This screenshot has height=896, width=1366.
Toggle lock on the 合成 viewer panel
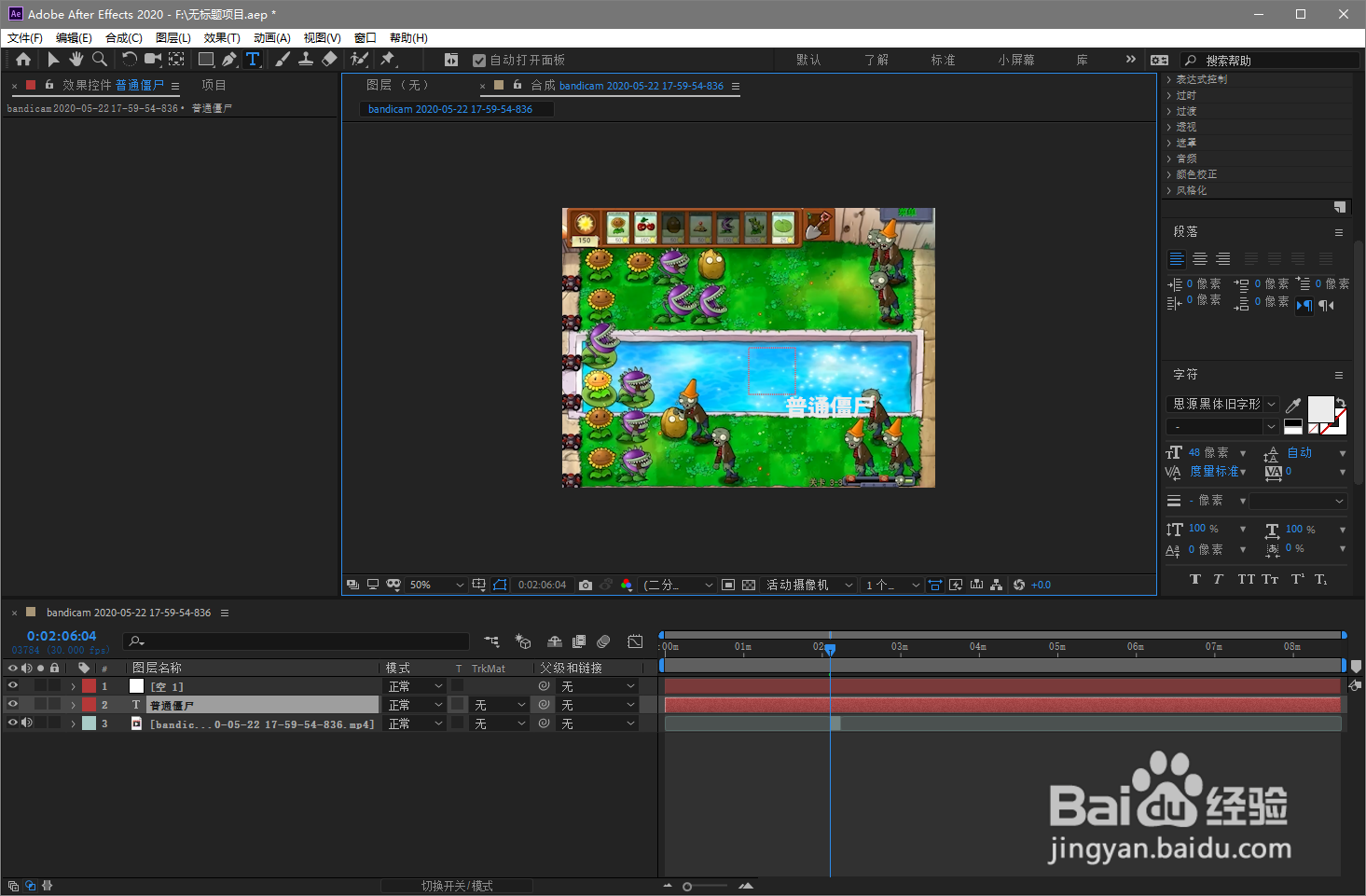517,85
